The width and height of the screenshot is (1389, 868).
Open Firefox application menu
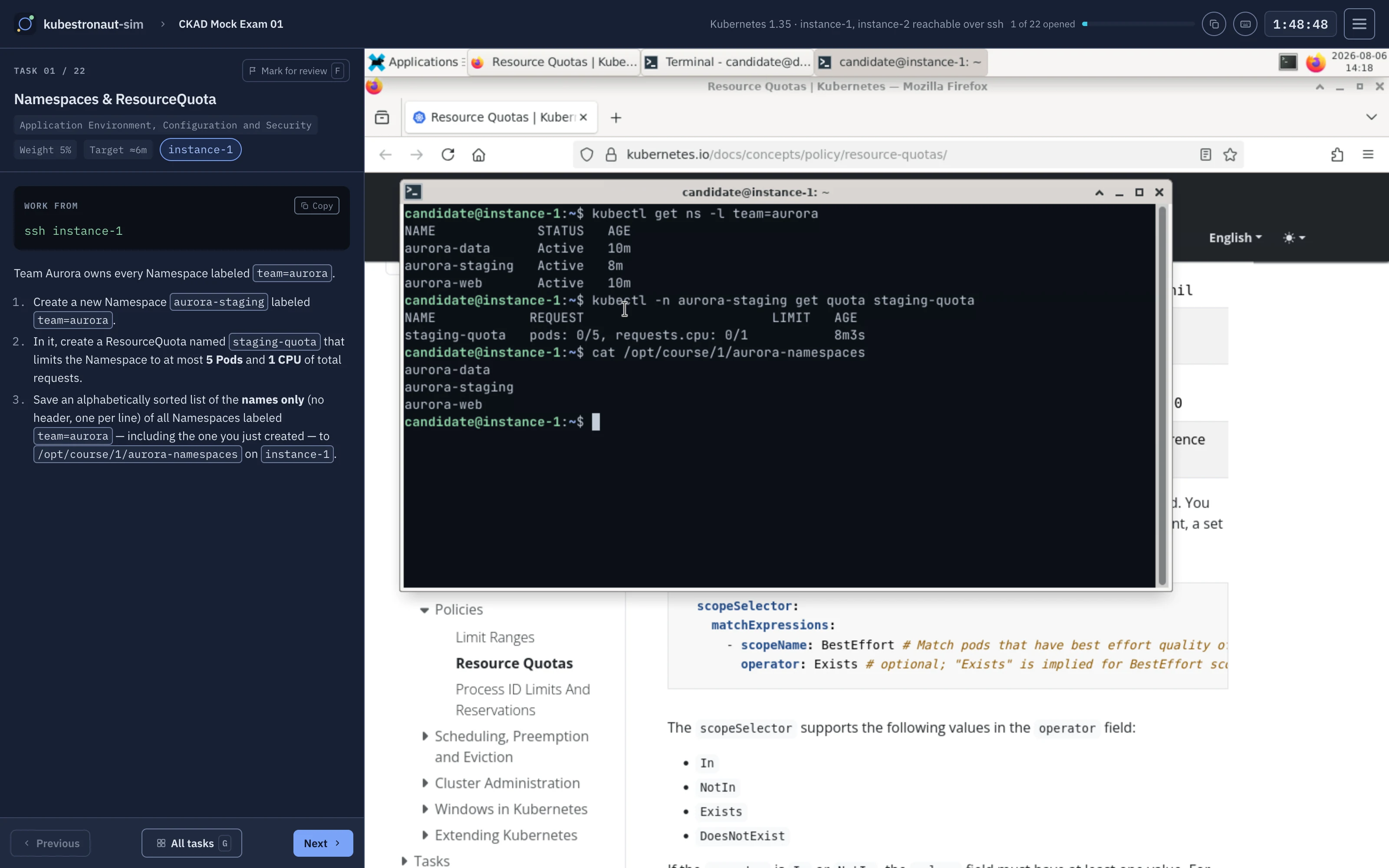(x=1368, y=155)
